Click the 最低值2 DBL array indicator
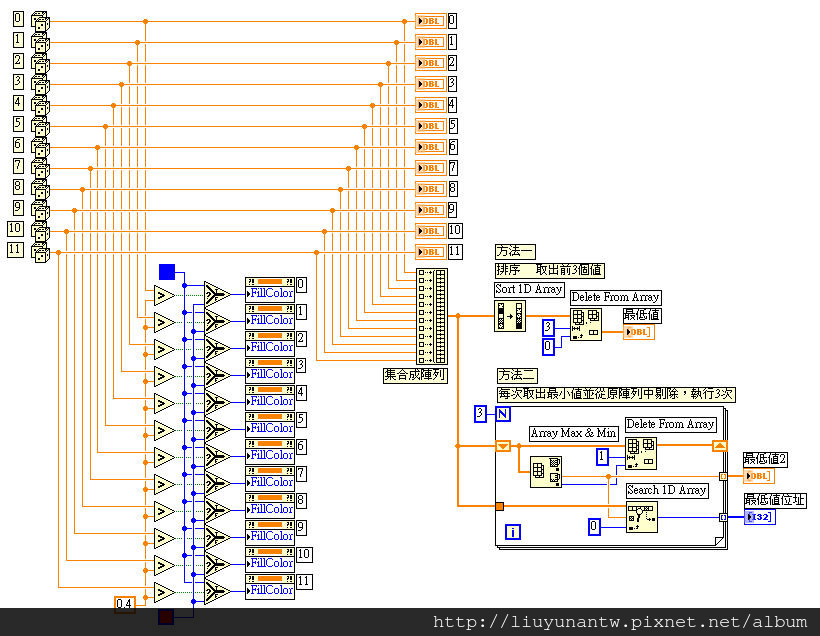This screenshot has height=636, width=820. (759, 476)
